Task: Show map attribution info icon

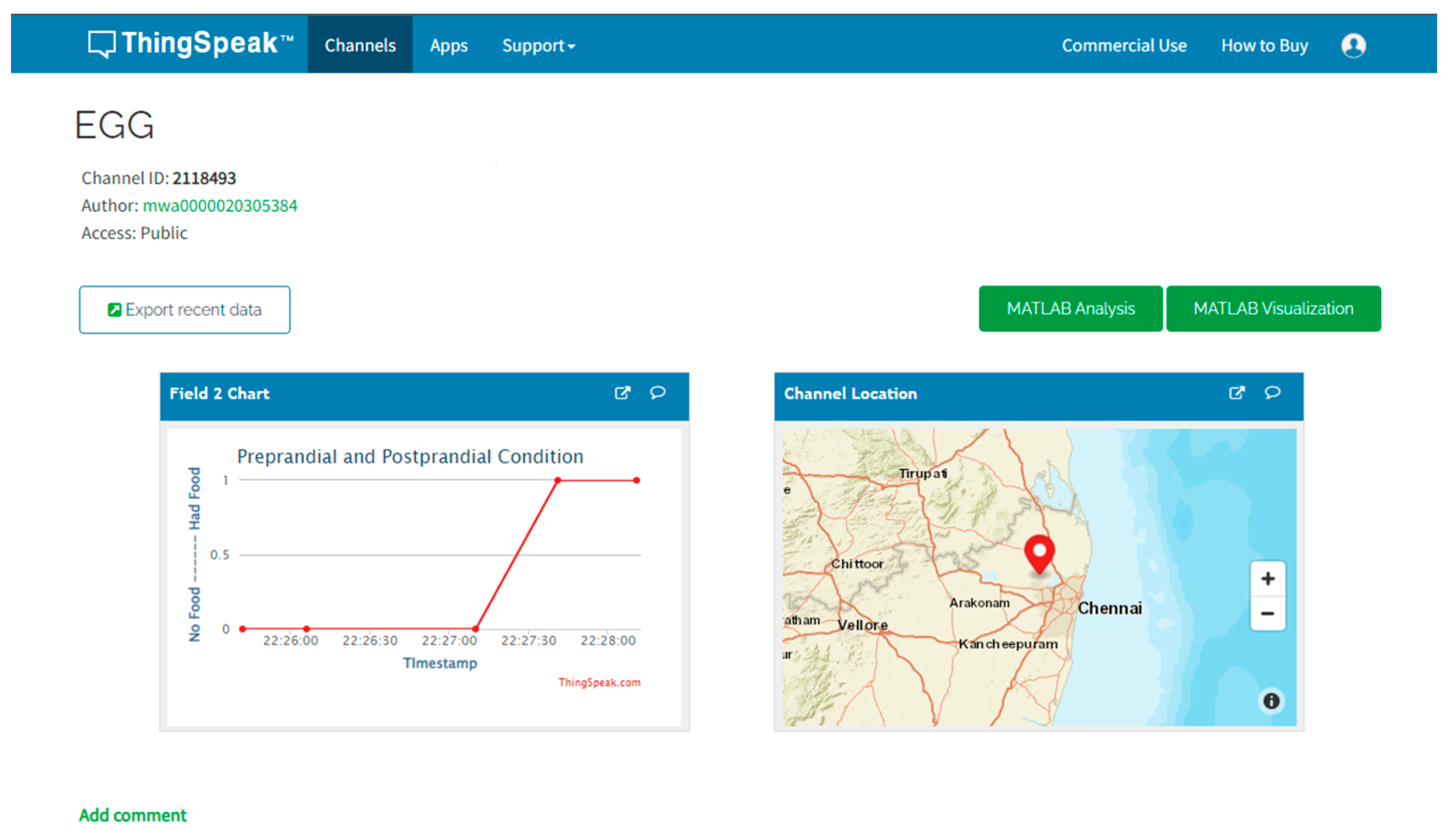Action: (1271, 701)
